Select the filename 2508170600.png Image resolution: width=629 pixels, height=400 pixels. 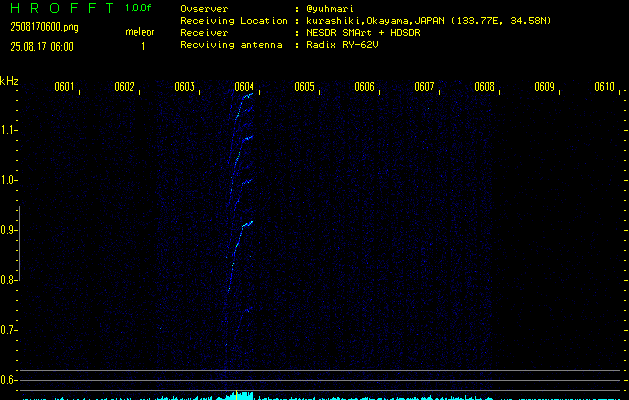[x=44, y=27]
